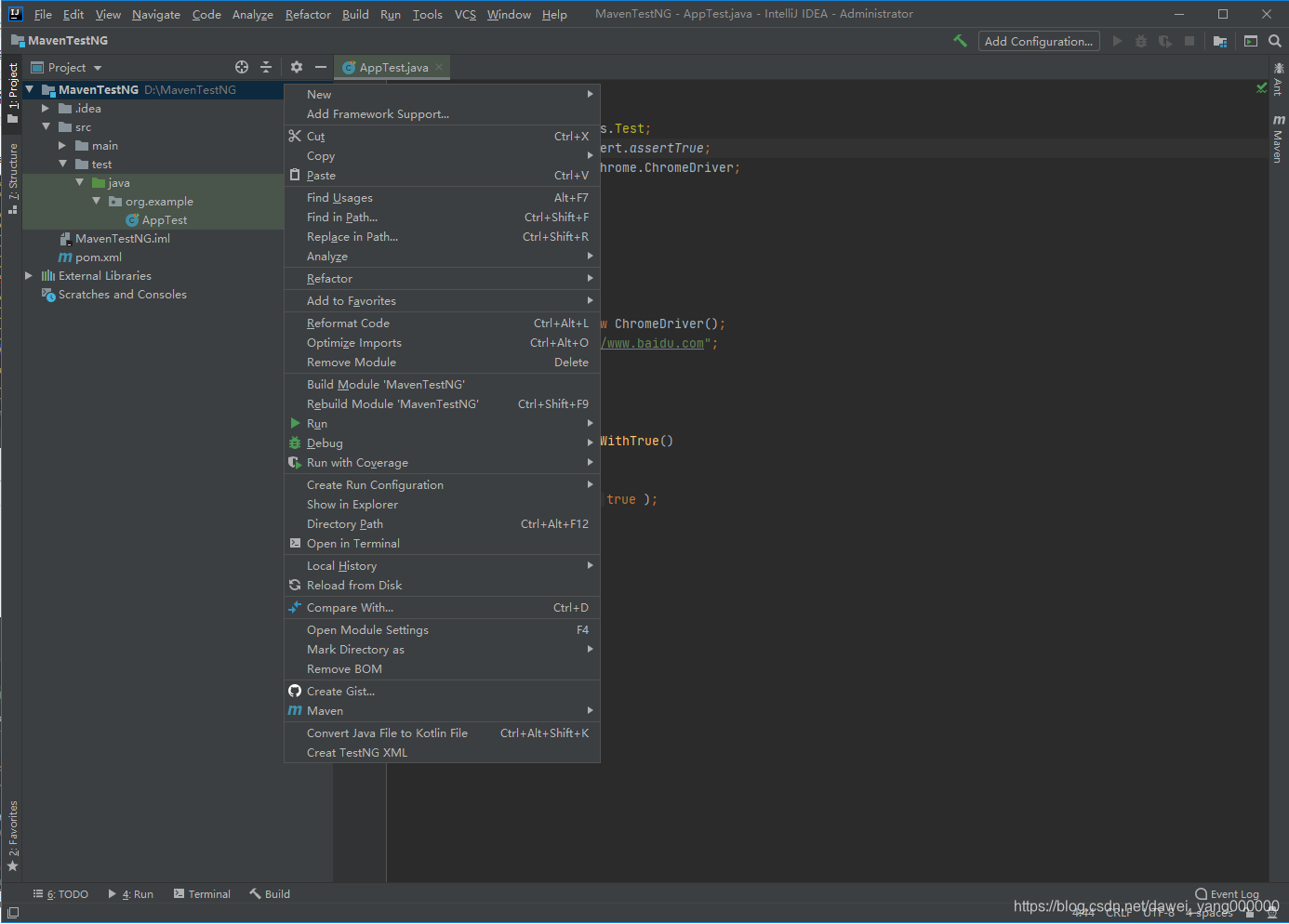Image resolution: width=1289 pixels, height=924 pixels.
Task: Click the www.baidu.com link in the code
Action: (x=655, y=343)
